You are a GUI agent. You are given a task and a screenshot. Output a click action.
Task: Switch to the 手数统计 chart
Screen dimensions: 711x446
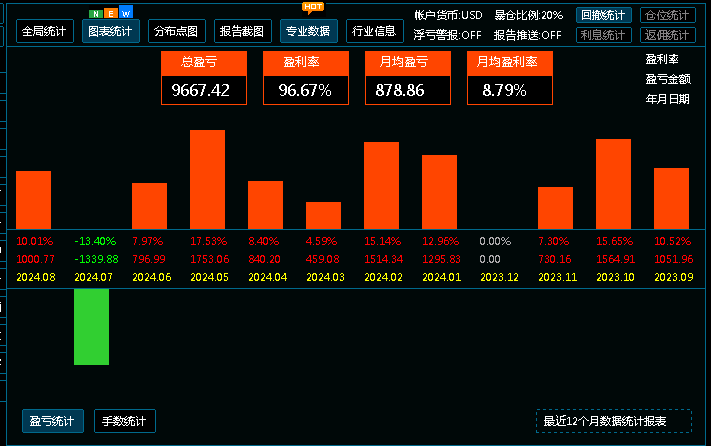coord(125,421)
